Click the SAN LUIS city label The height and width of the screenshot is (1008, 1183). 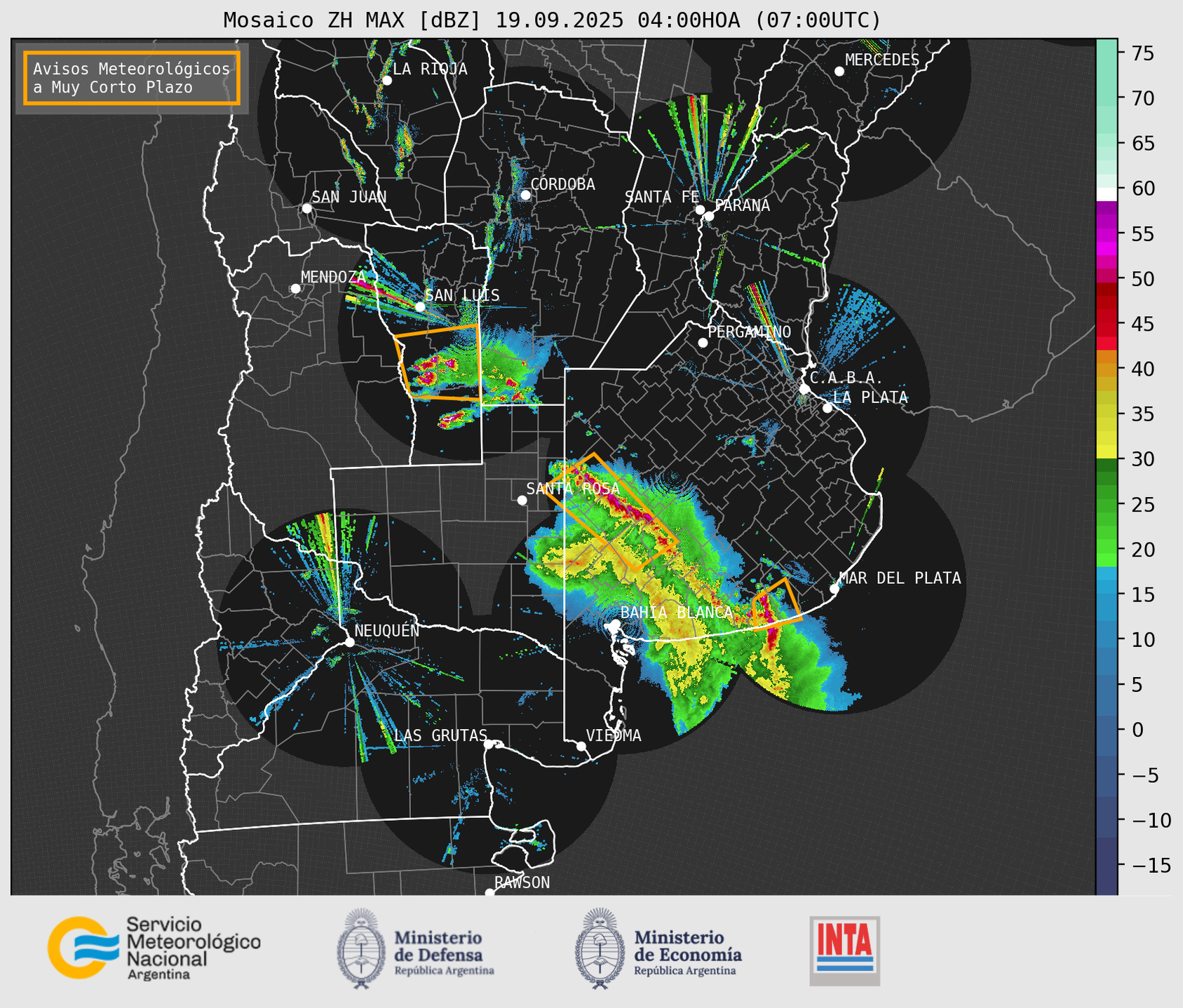(463, 295)
